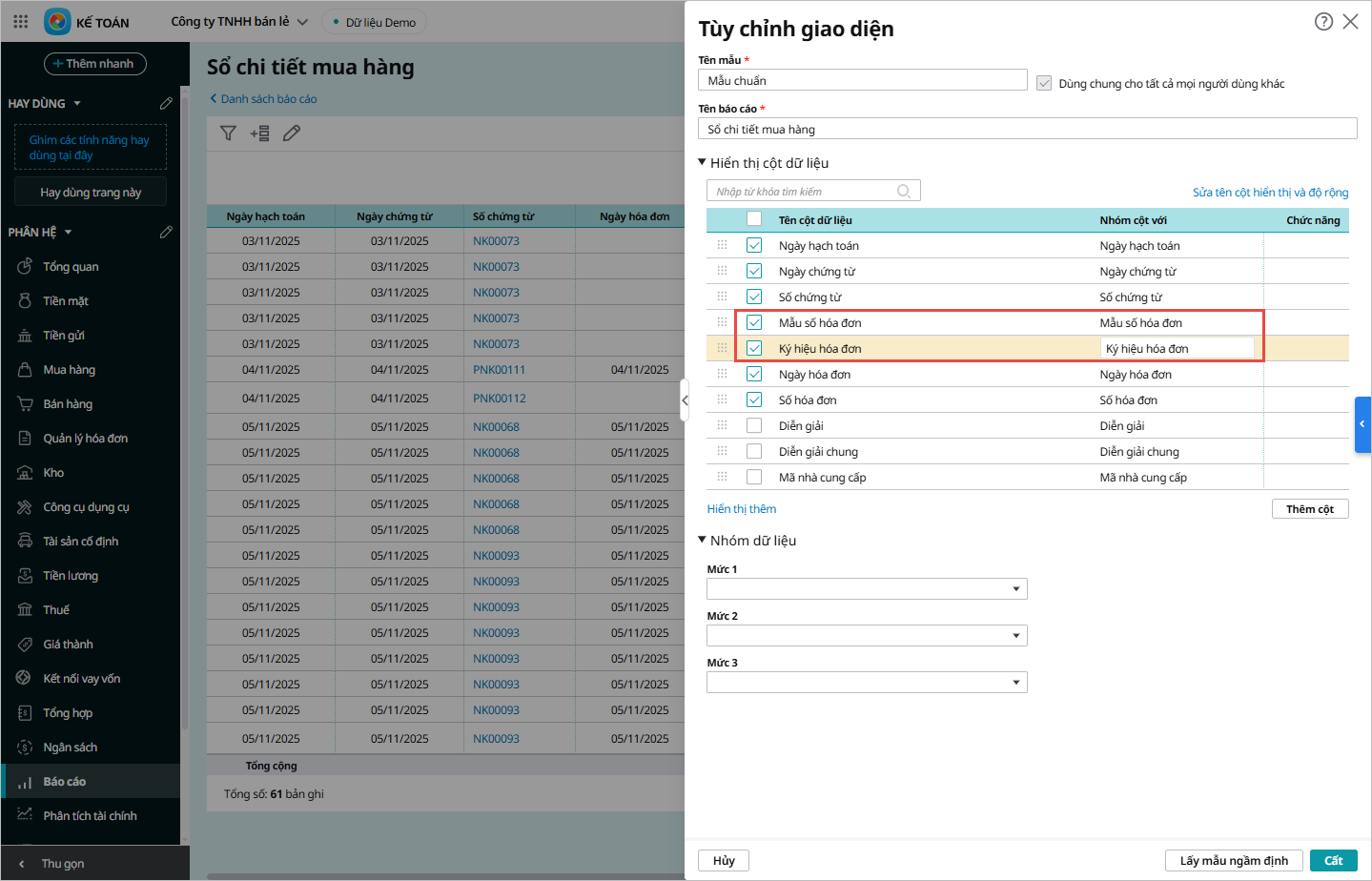
Task: Click the filter funnel icon in report toolbar
Action: click(x=228, y=133)
